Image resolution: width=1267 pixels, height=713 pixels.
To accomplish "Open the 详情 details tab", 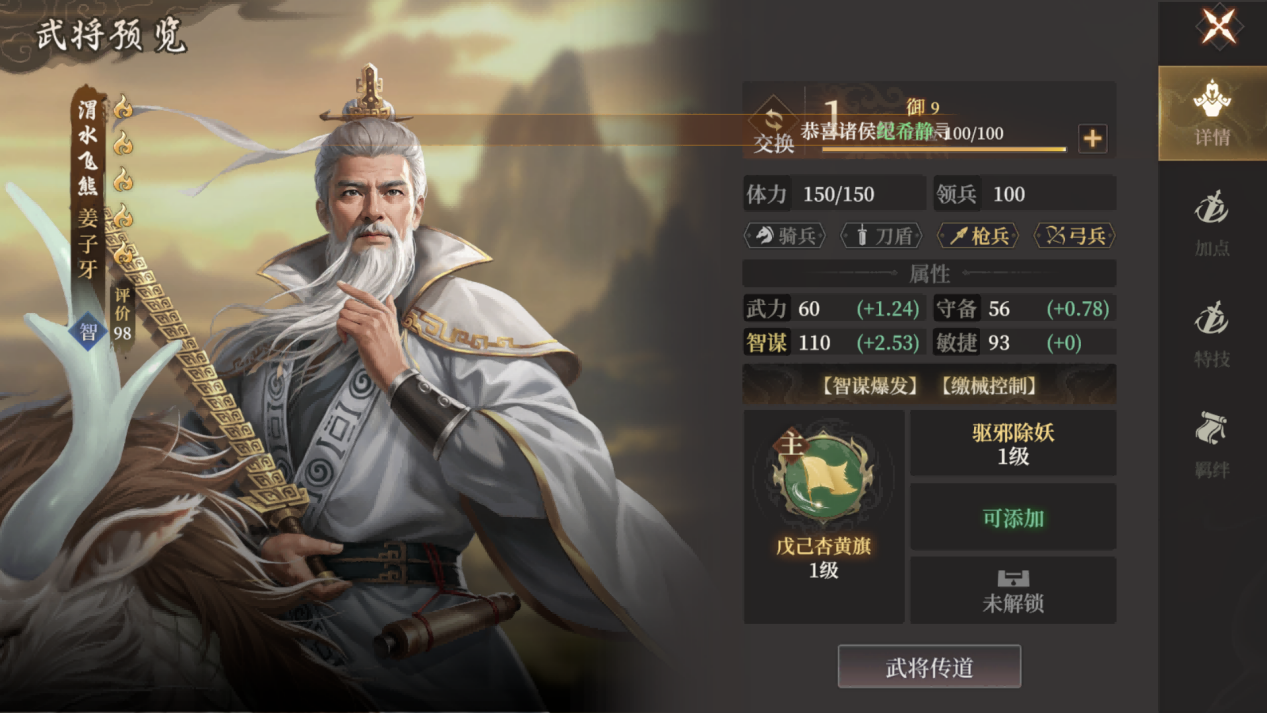I will [1212, 113].
